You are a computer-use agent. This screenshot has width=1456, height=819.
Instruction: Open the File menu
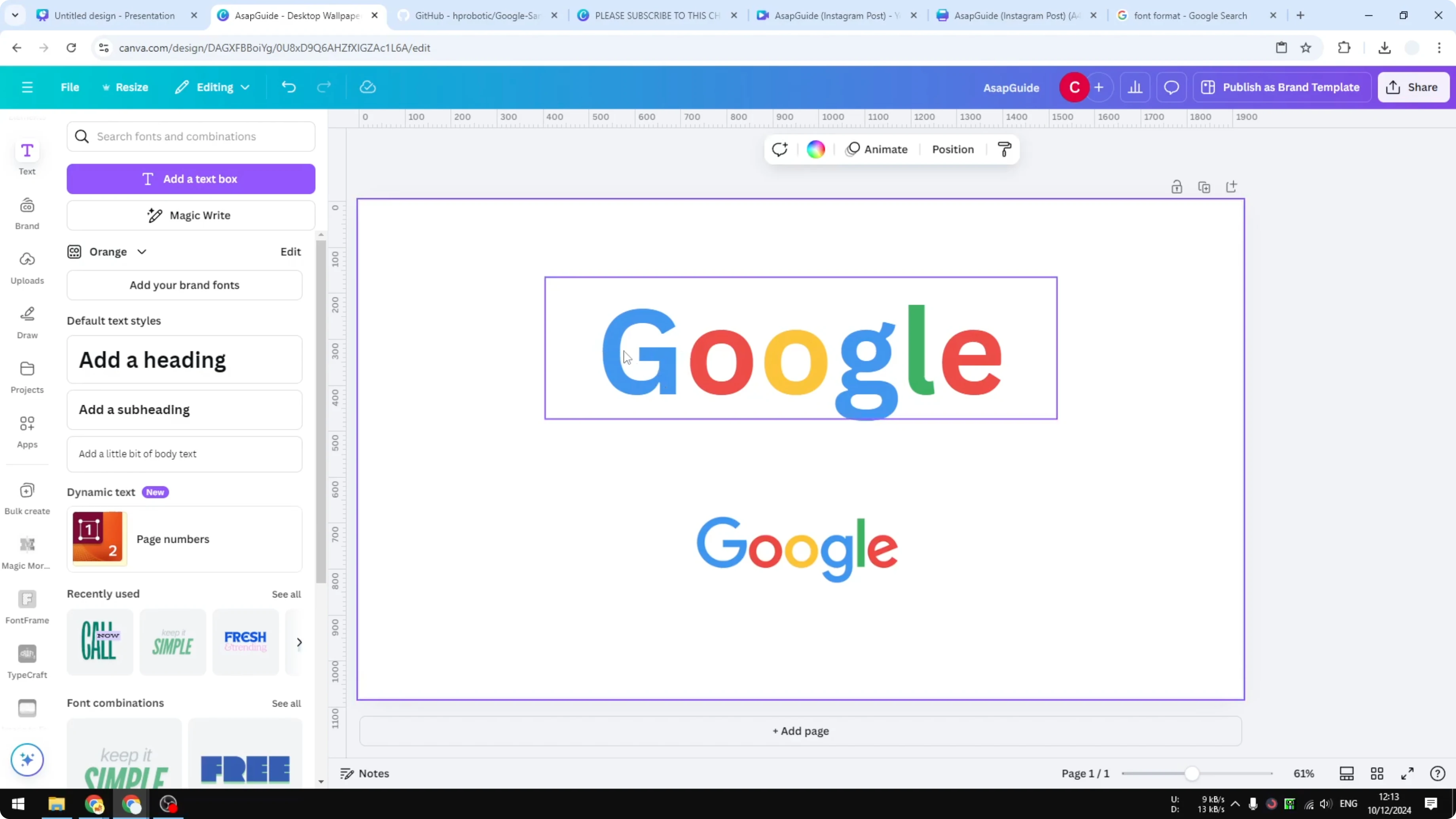[x=70, y=87]
